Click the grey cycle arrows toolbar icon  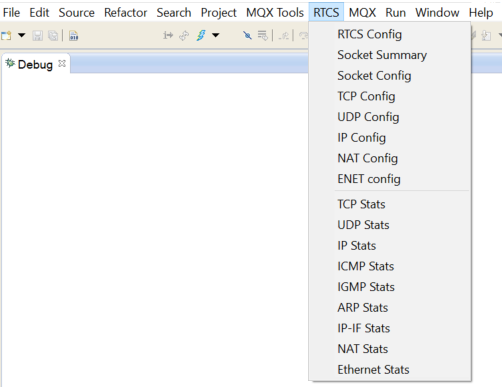pyautogui.click(x=184, y=35)
